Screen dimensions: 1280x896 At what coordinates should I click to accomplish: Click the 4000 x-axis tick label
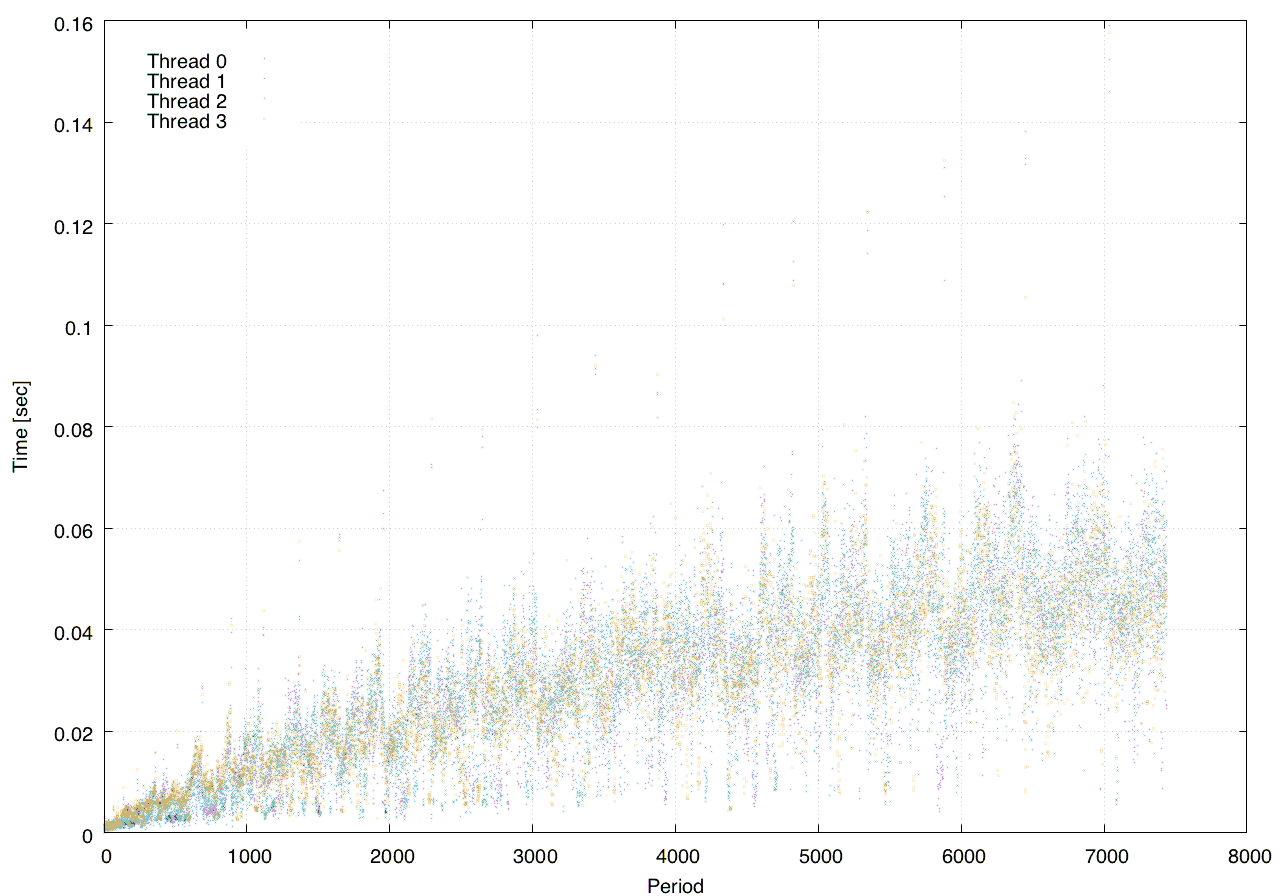tap(676, 855)
